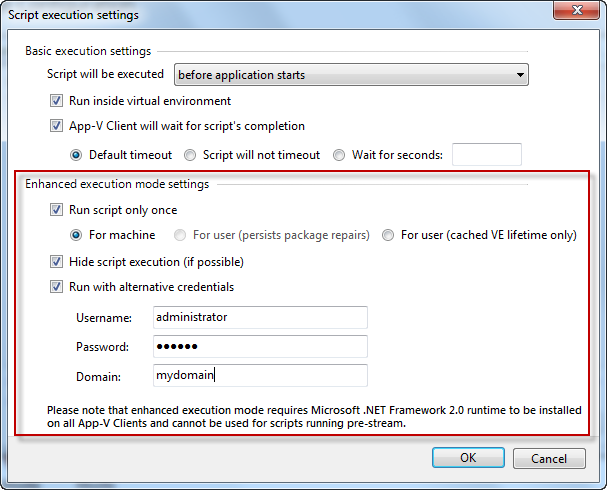Image resolution: width=607 pixels, height=490 pixels.
Task: Select the 'Default timeout' radio button
Action: click(x=76, y=155)
